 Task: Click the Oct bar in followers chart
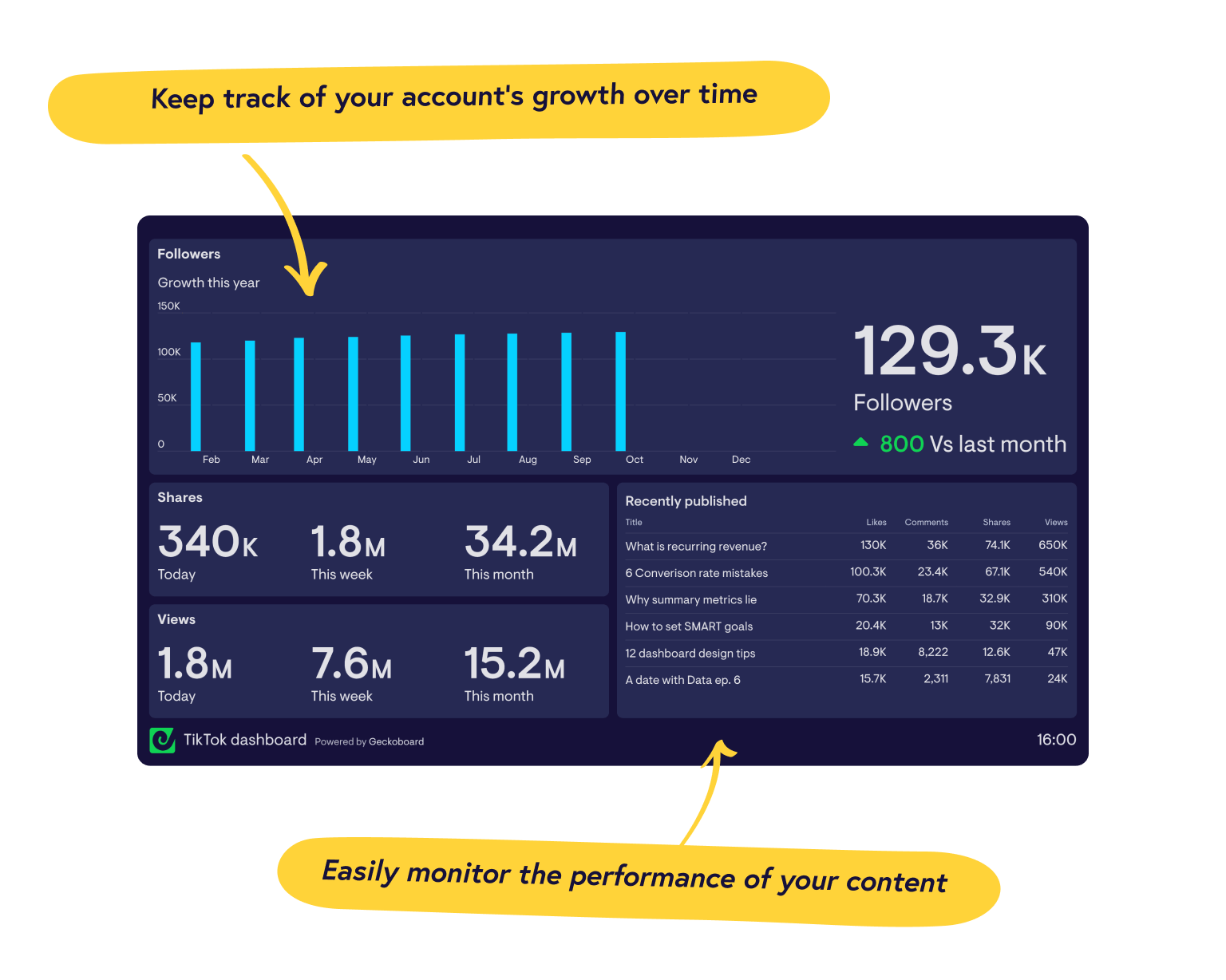[620, 392]
